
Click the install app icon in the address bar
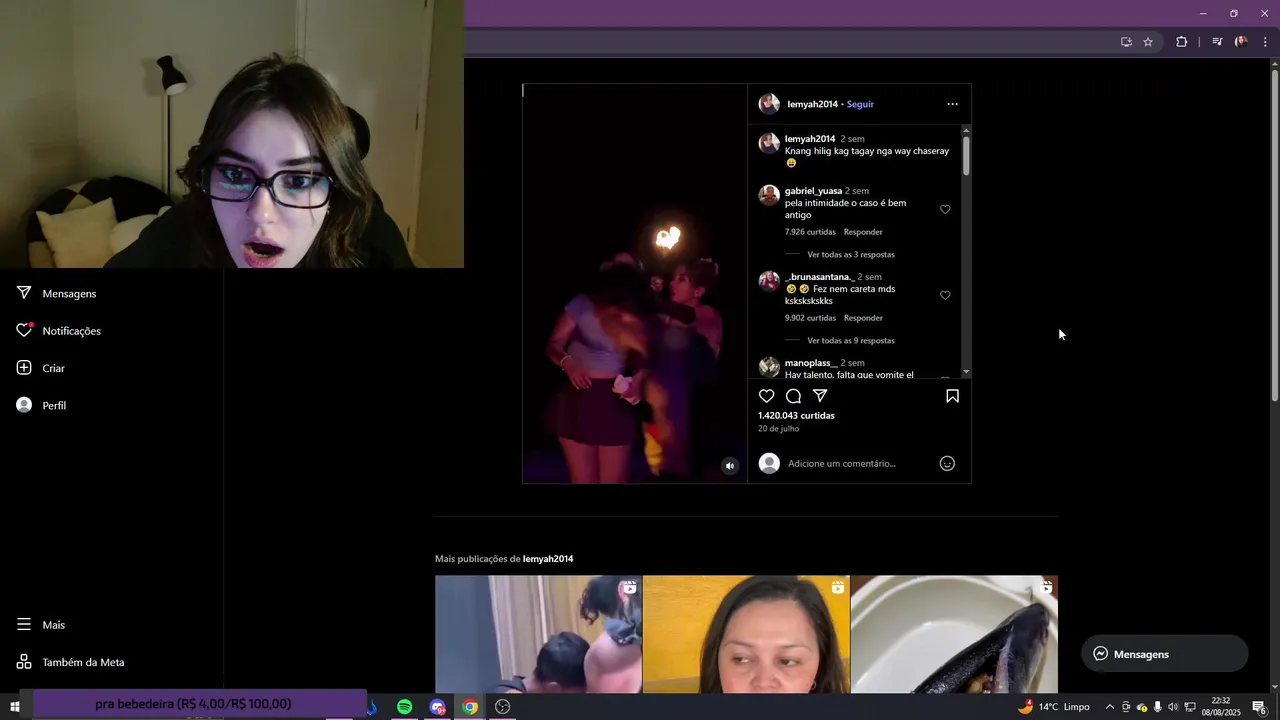coord(1126,42)
